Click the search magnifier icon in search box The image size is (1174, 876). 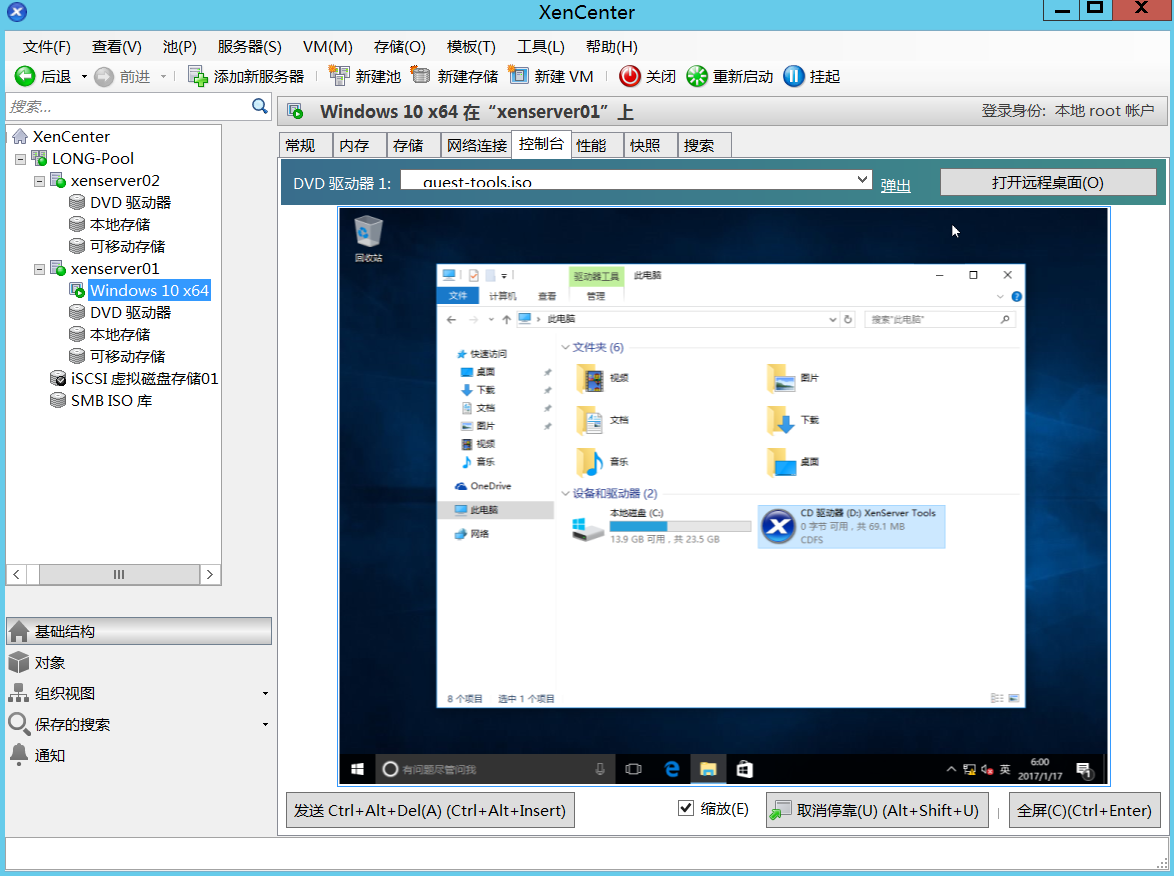coord(260,106)
